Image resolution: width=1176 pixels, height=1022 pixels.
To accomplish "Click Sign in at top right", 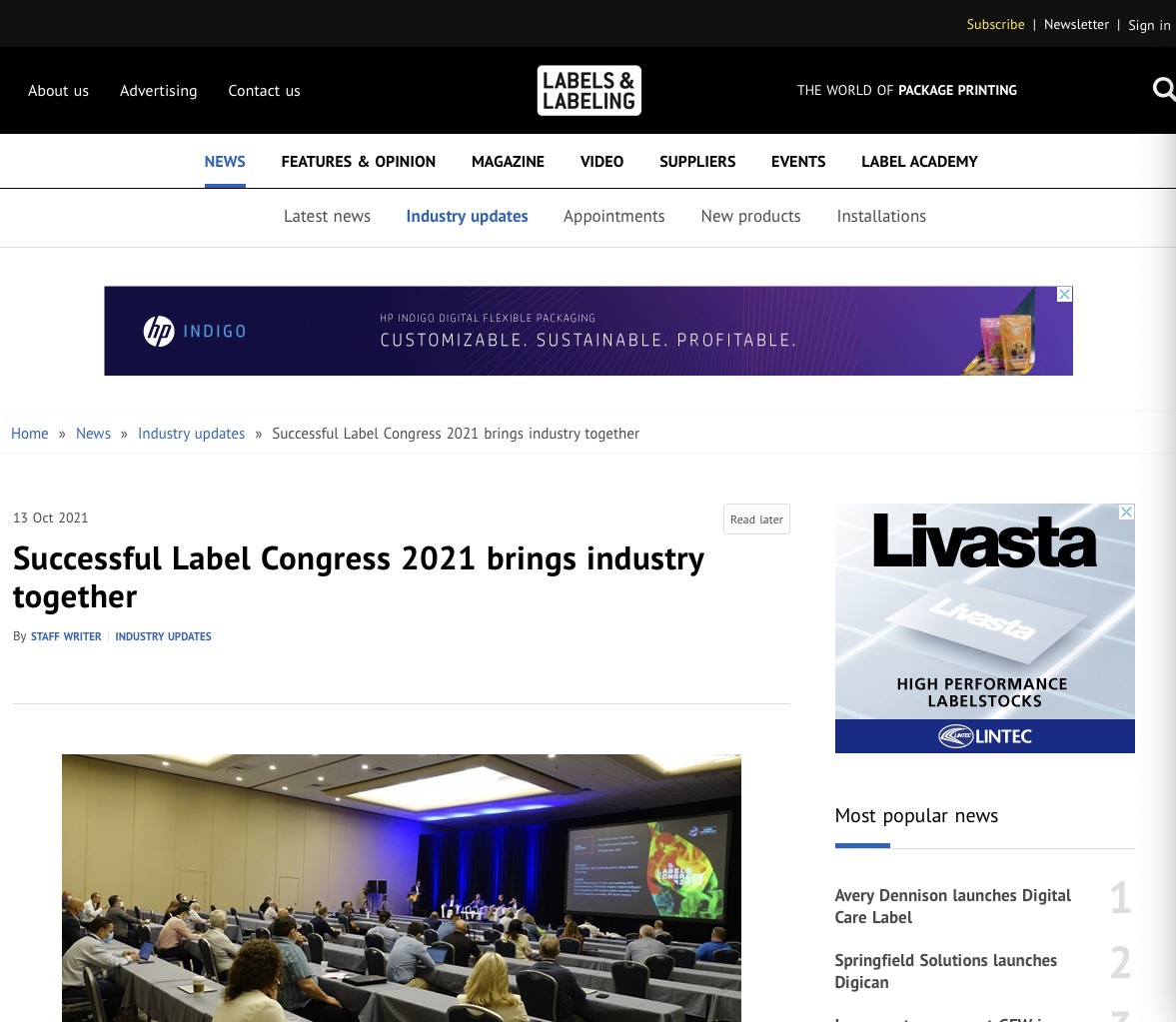I will point(1149,25).
